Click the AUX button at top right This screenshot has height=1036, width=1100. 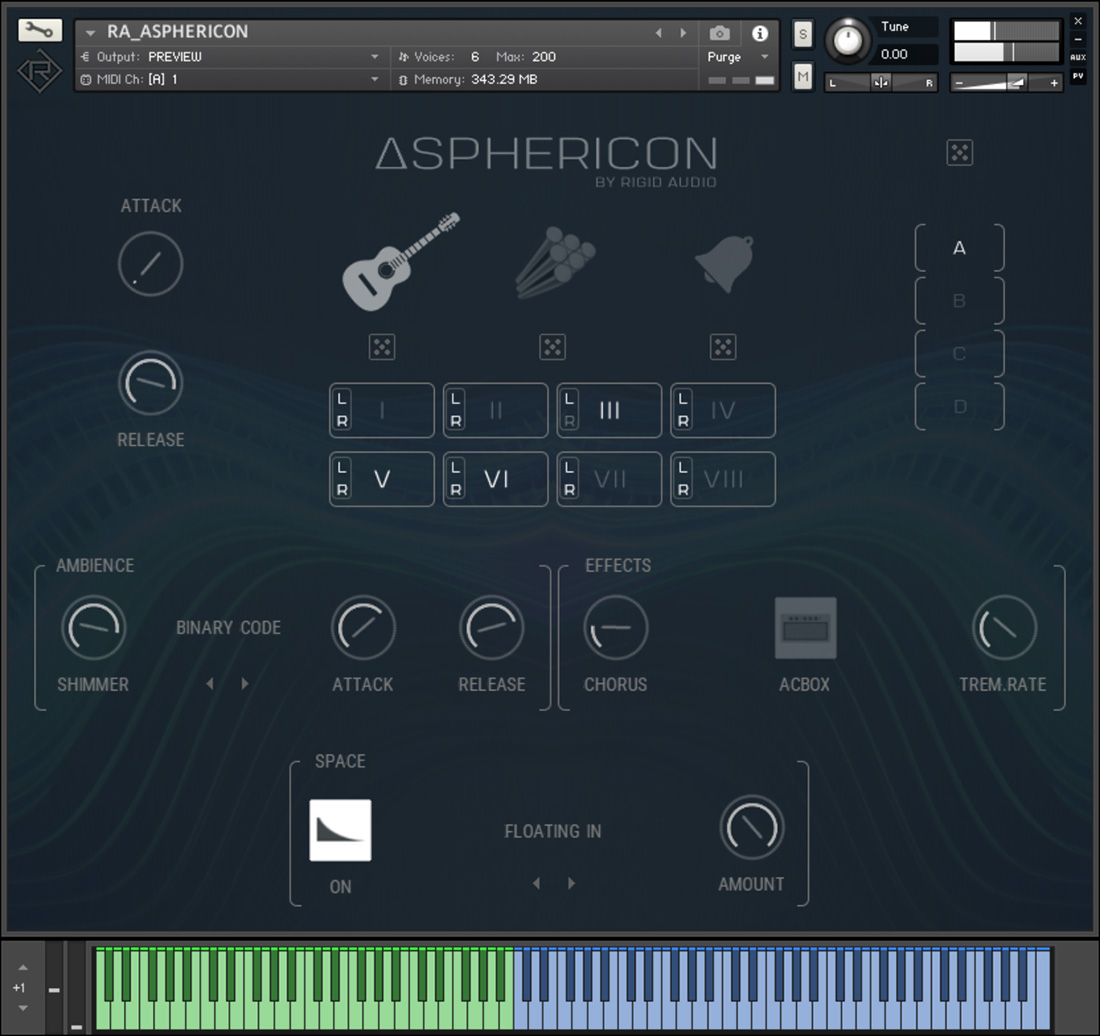pyautogui.click(x=1078, y=58)
